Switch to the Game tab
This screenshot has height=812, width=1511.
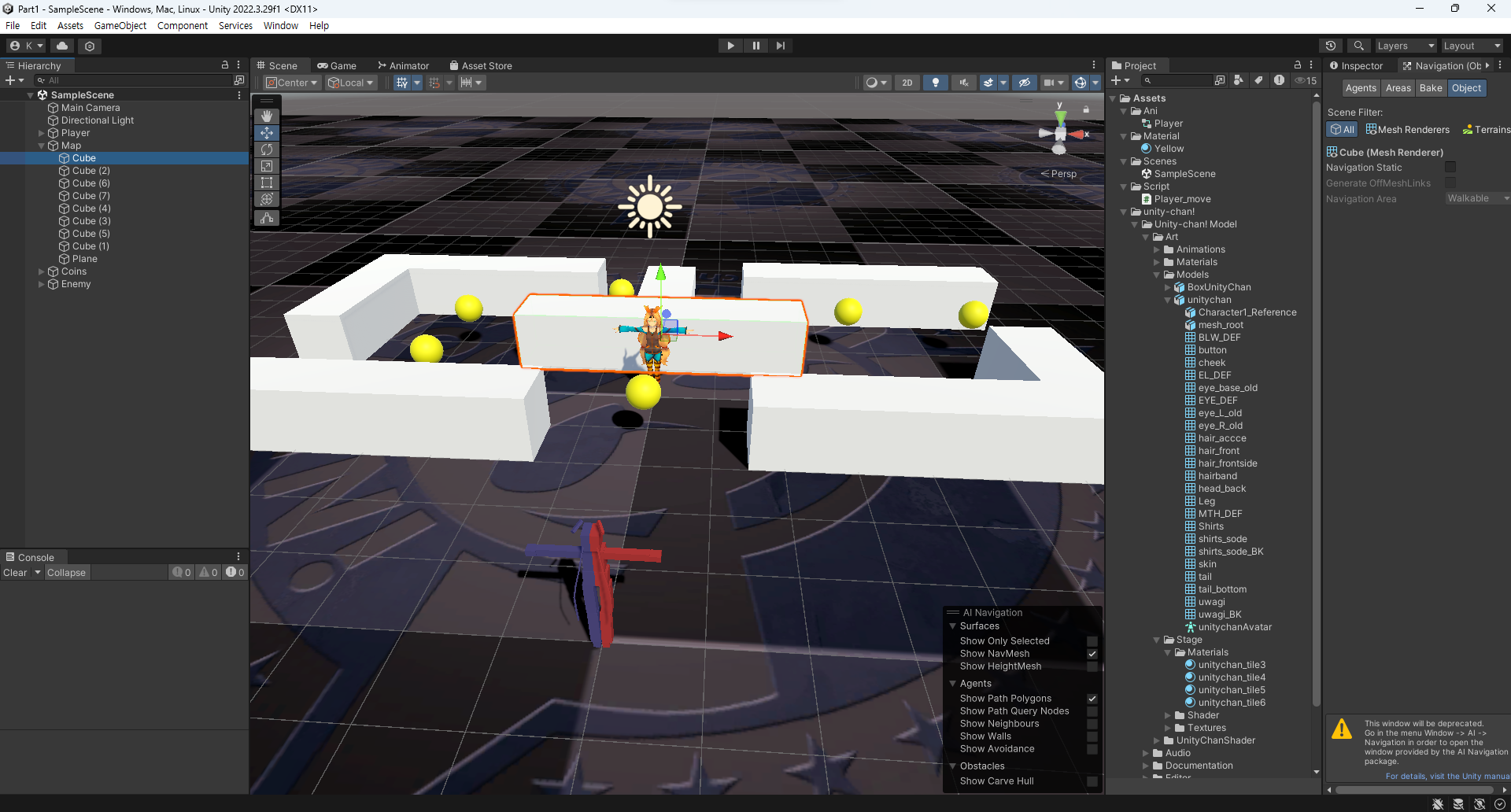pos(337,66)
